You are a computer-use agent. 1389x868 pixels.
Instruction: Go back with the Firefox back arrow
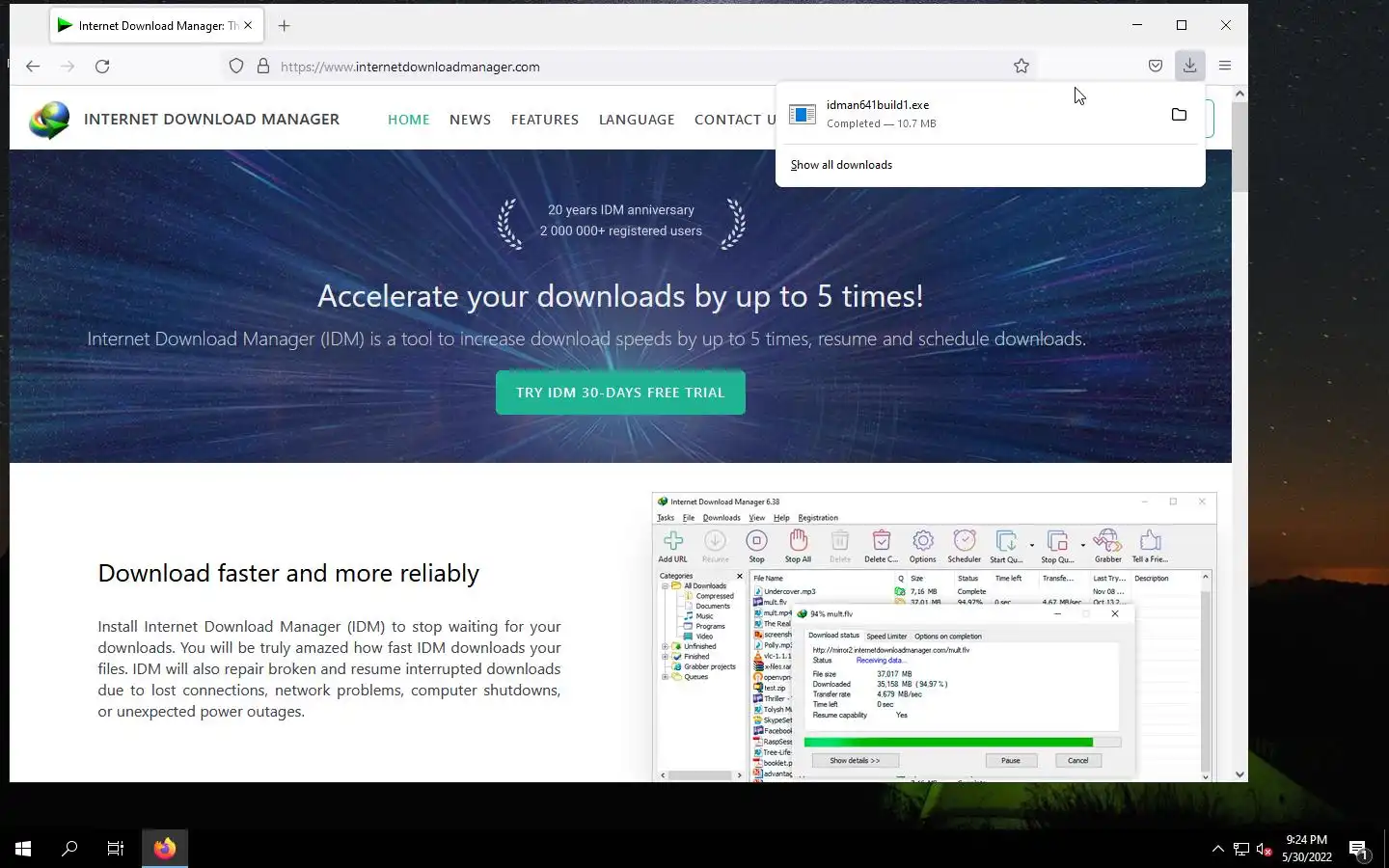[33, 67]
